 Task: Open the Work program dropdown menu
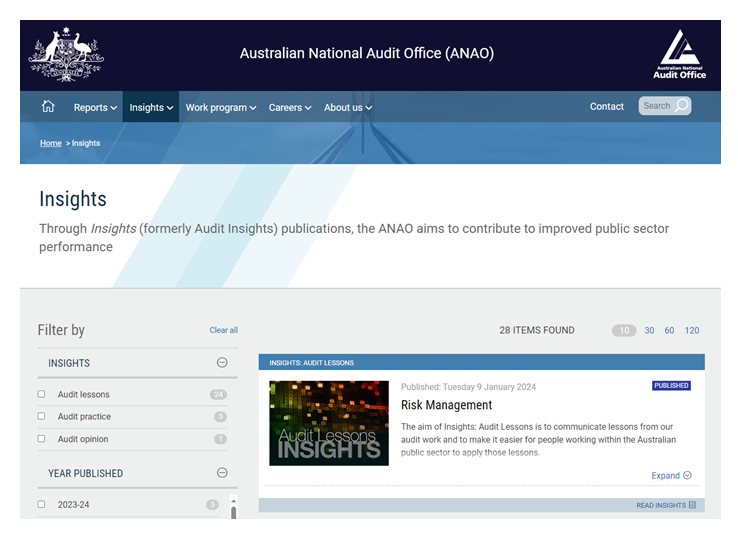click(221, 107)
